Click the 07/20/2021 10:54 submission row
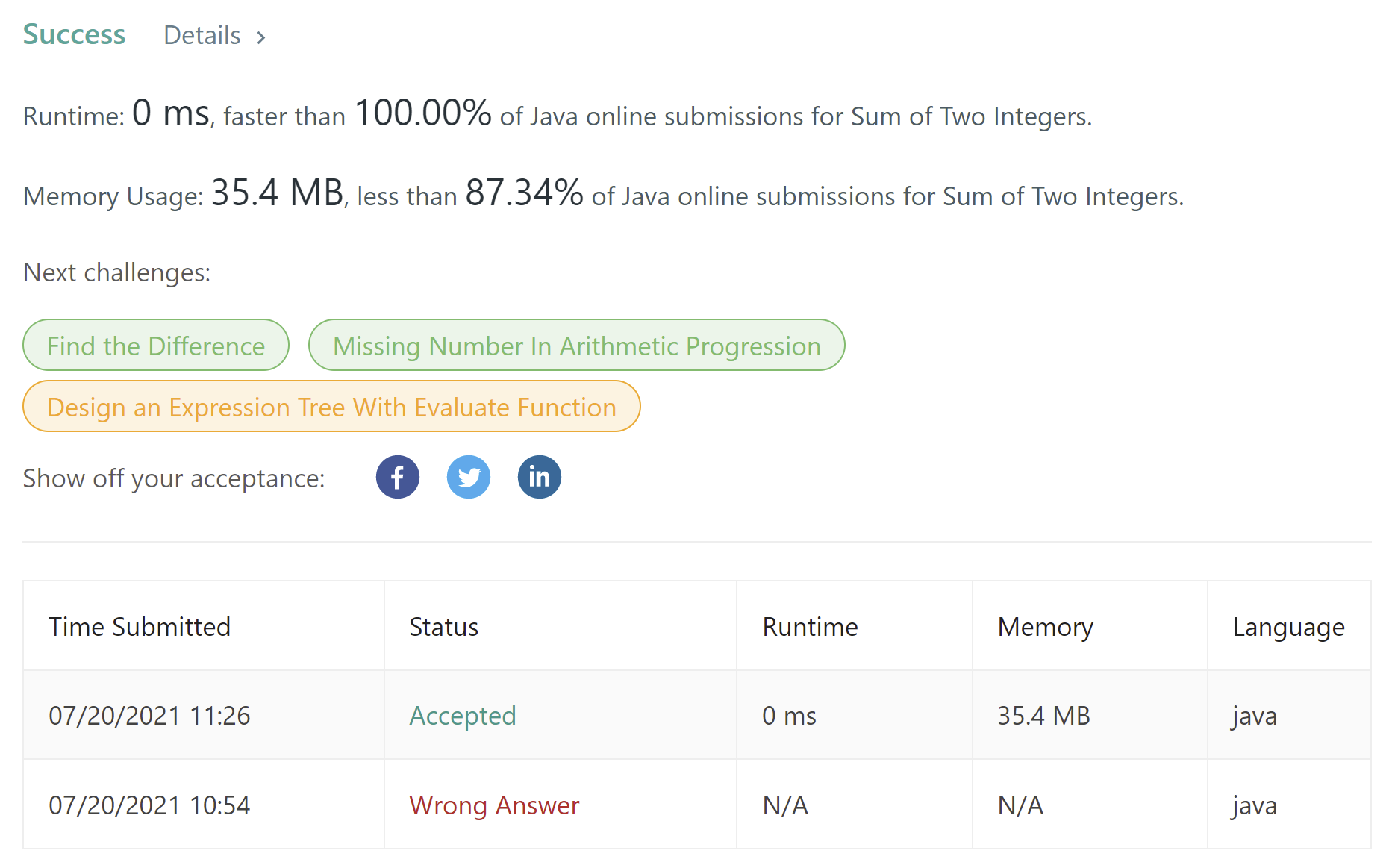Screen dimensions: 1389x868 697,805
